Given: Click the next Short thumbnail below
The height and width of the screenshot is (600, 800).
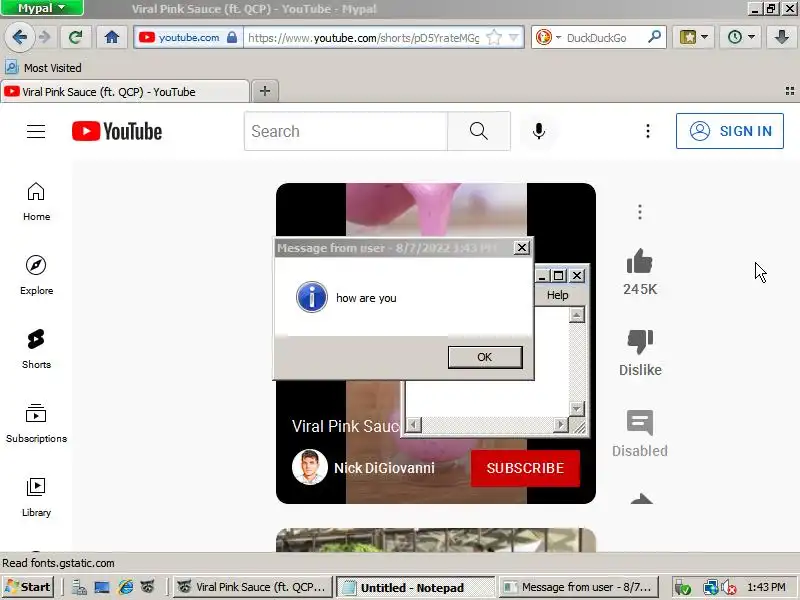Looking at the screenshot, I should coord(436,540).
